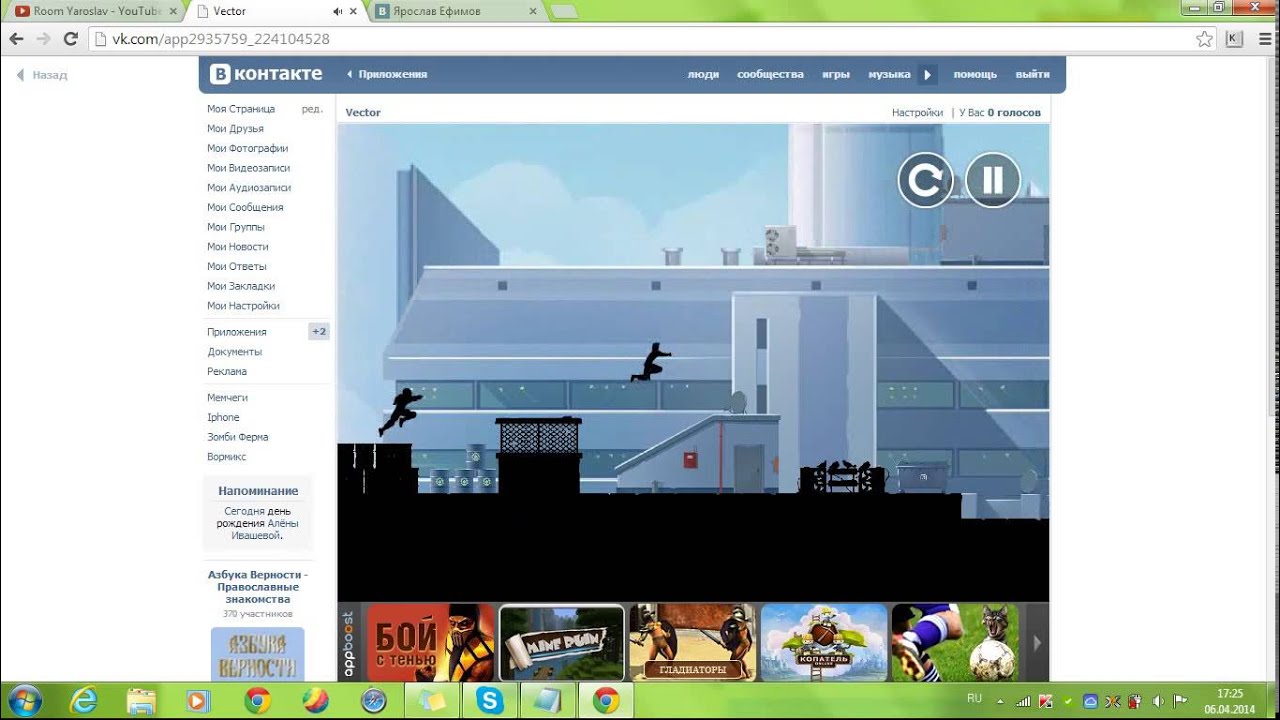
Task: Open Мои Фотографии in sidebar
Action: pos(247,148)
